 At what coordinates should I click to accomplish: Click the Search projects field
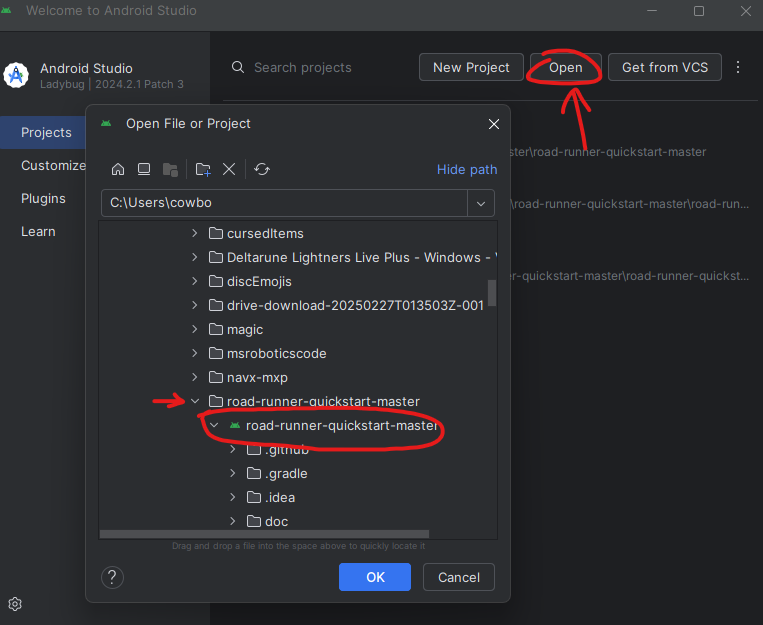pyautogui.click(x=303, y=68)
